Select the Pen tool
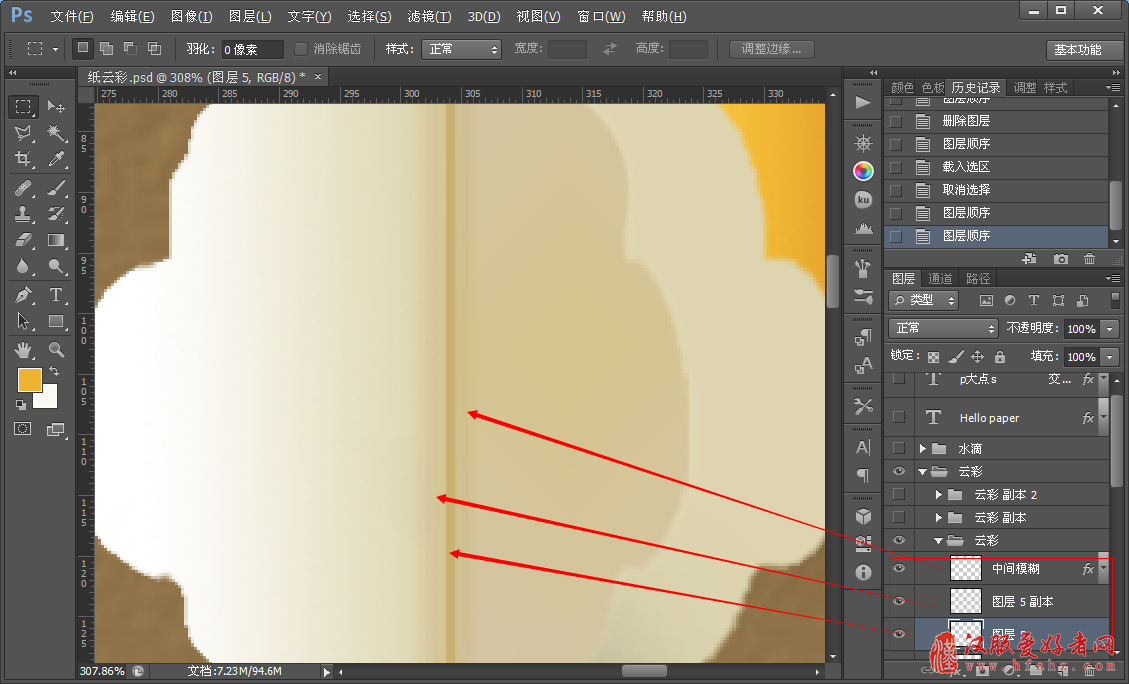Image resolution: width=1129 pixels, height=684 pixels. coord(23,295)
